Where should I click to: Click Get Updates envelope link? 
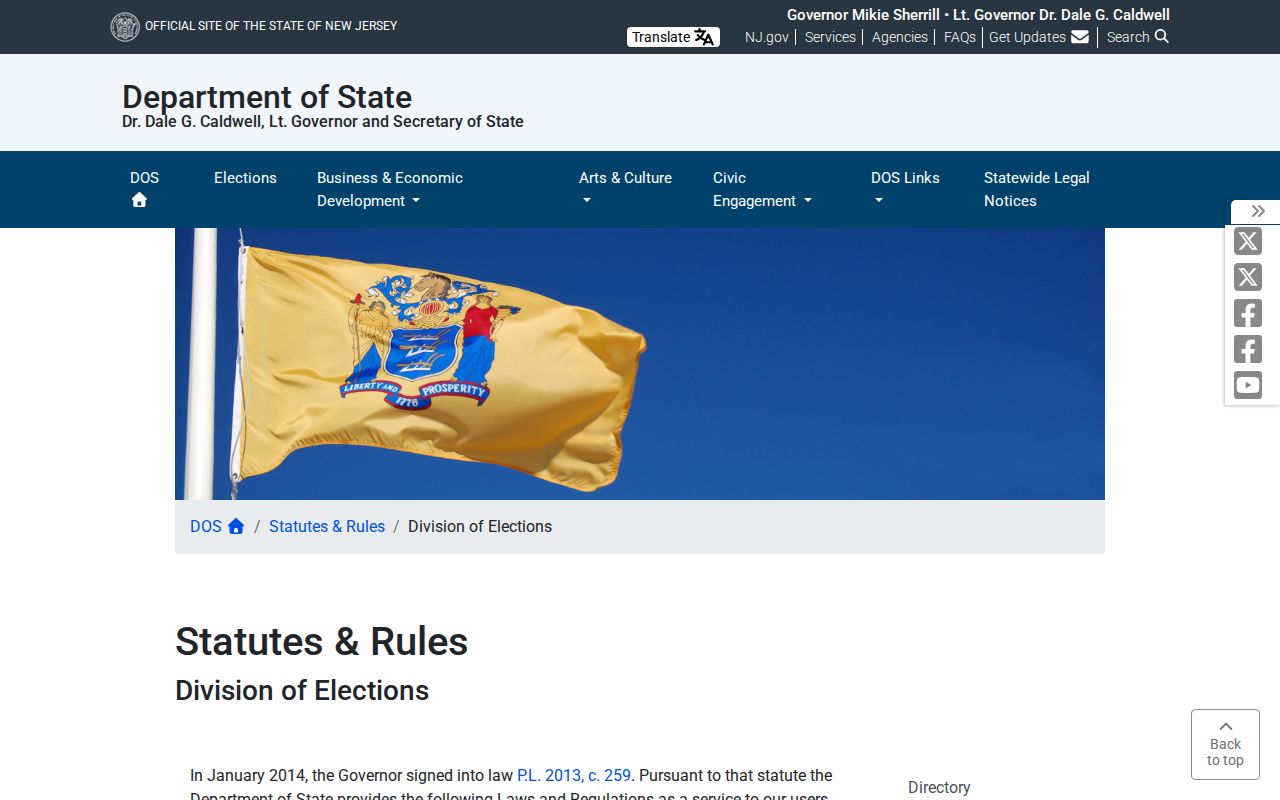(x=1039, y=37)
